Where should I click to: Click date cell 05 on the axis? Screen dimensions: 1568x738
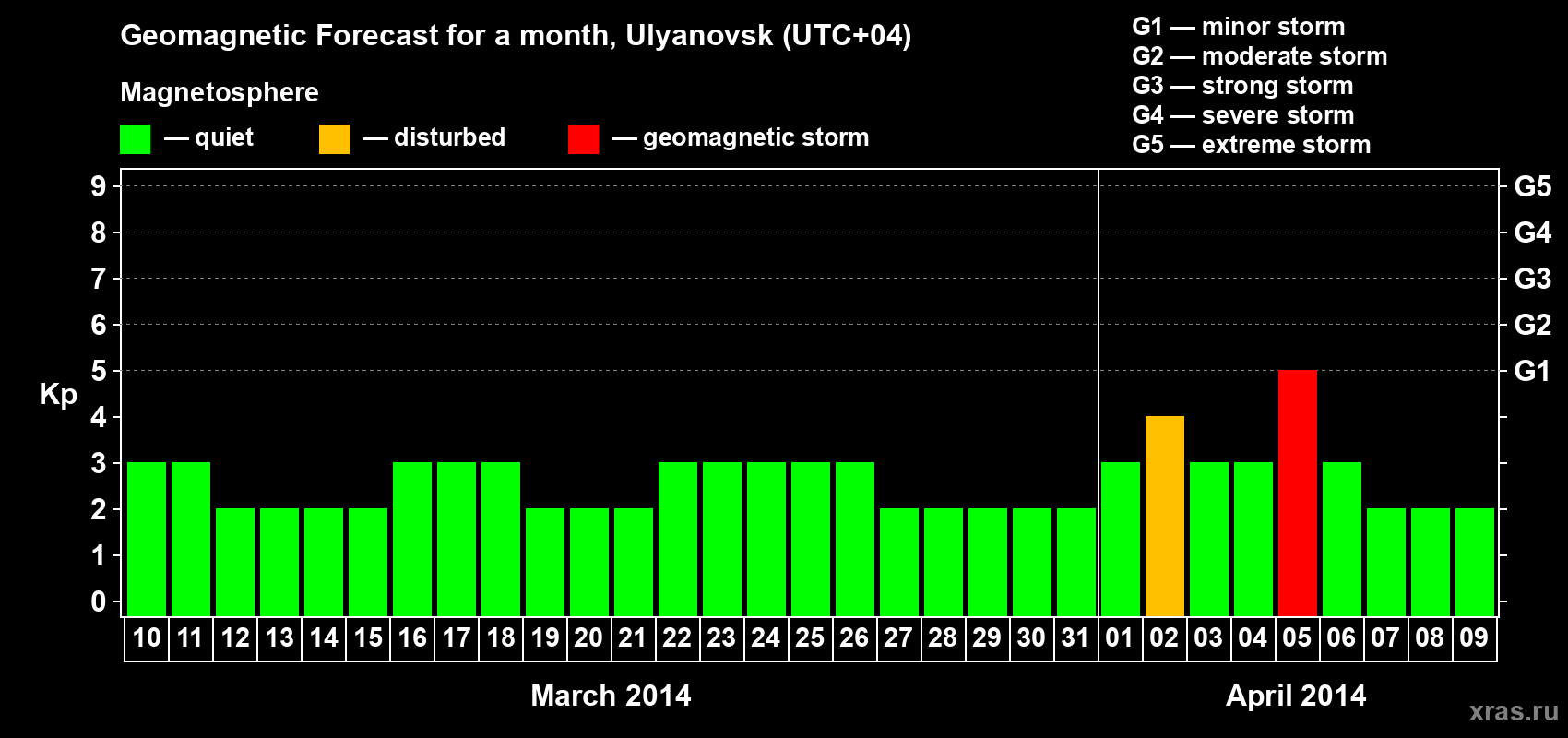pyautogui.click(x=1298, y=638)
